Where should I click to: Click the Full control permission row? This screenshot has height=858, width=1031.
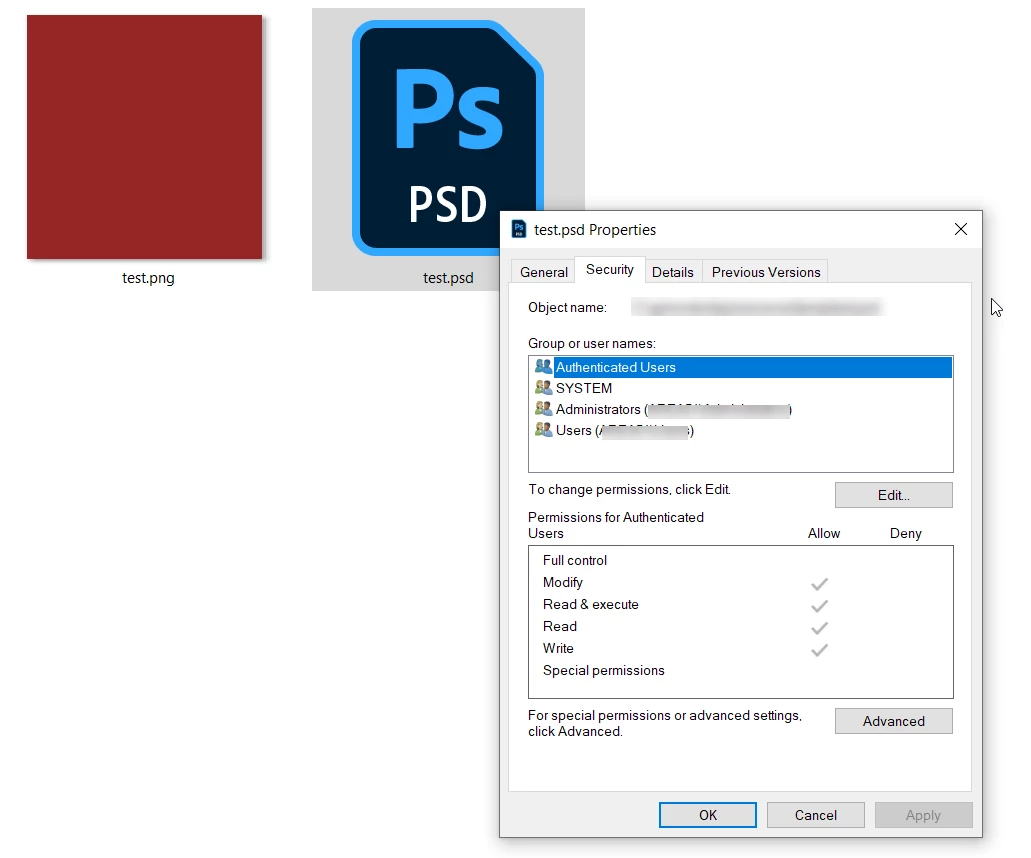coord(740,560)
